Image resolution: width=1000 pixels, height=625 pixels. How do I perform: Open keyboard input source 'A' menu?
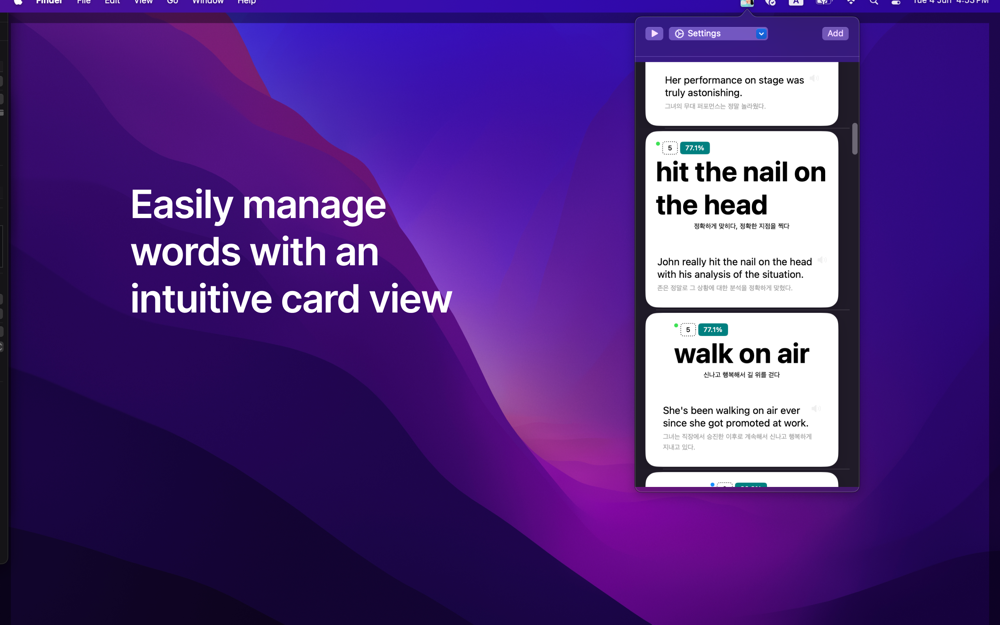tap(795, 3)
